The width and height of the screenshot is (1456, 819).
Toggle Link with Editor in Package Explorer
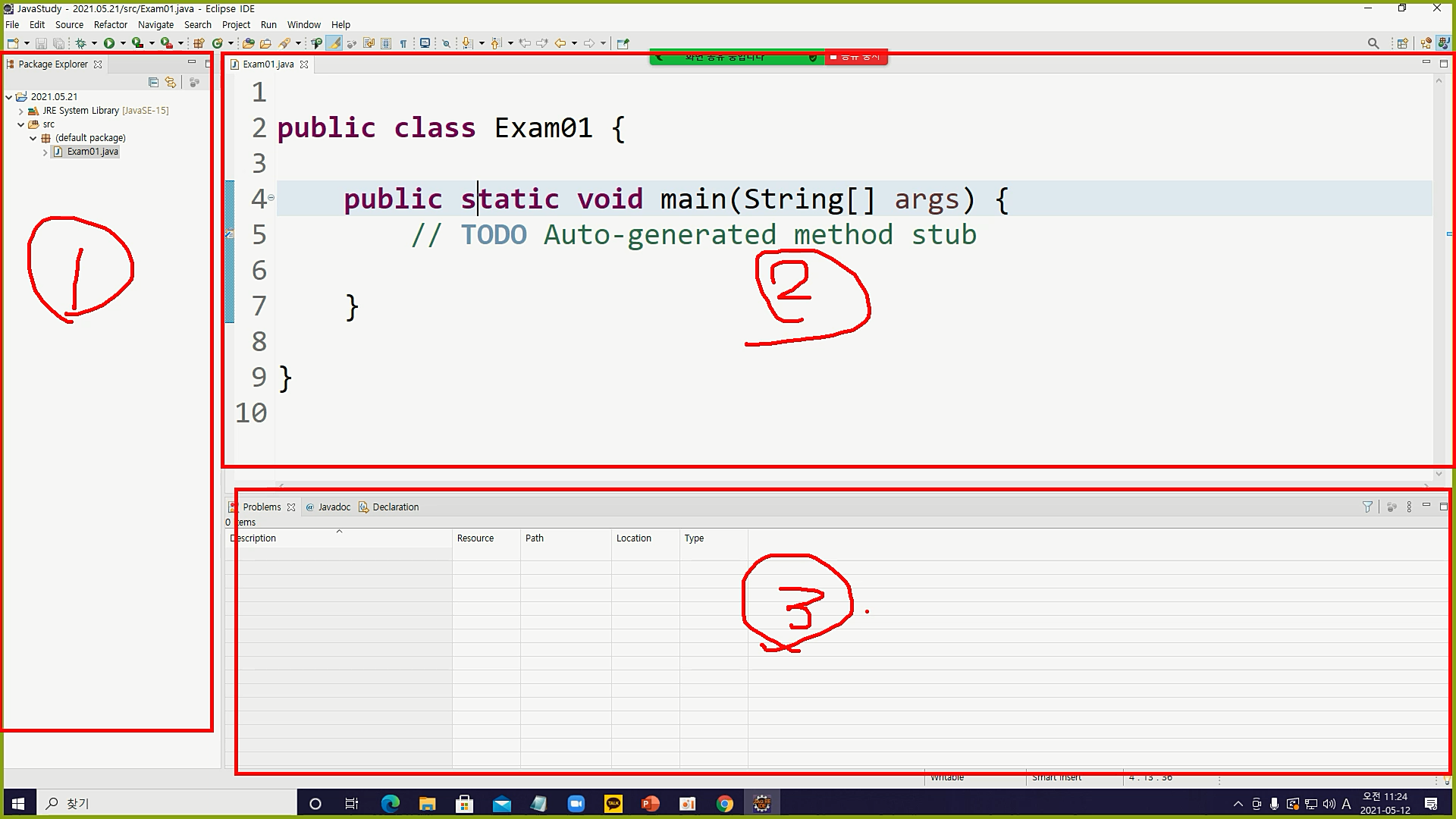[171, 82]
